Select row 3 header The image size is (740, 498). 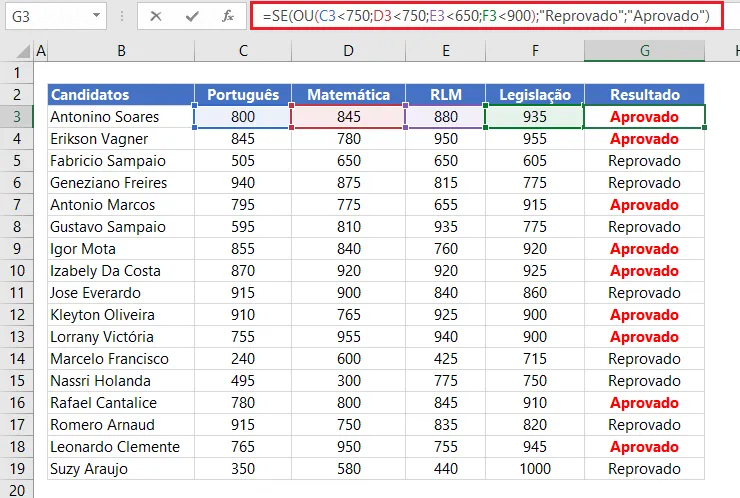click(x=17, y=117)
